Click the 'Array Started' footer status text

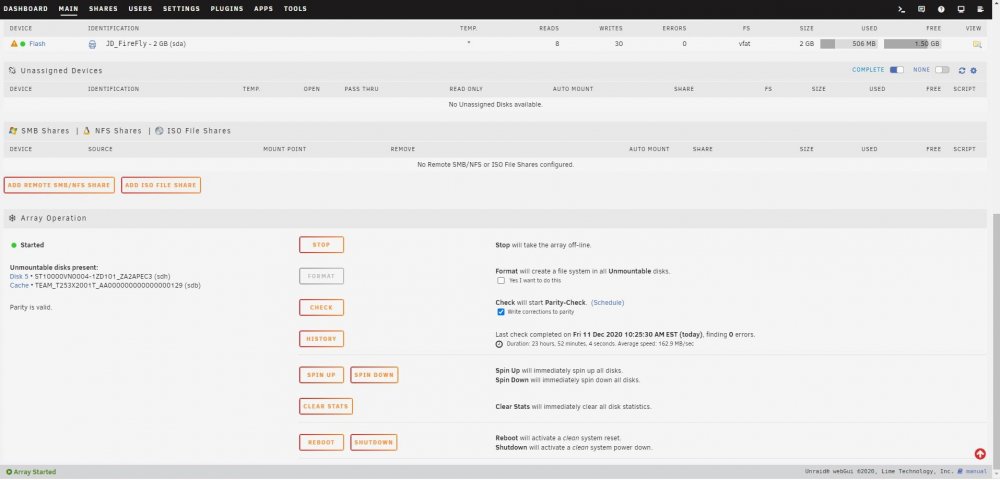tap(35, 472)
